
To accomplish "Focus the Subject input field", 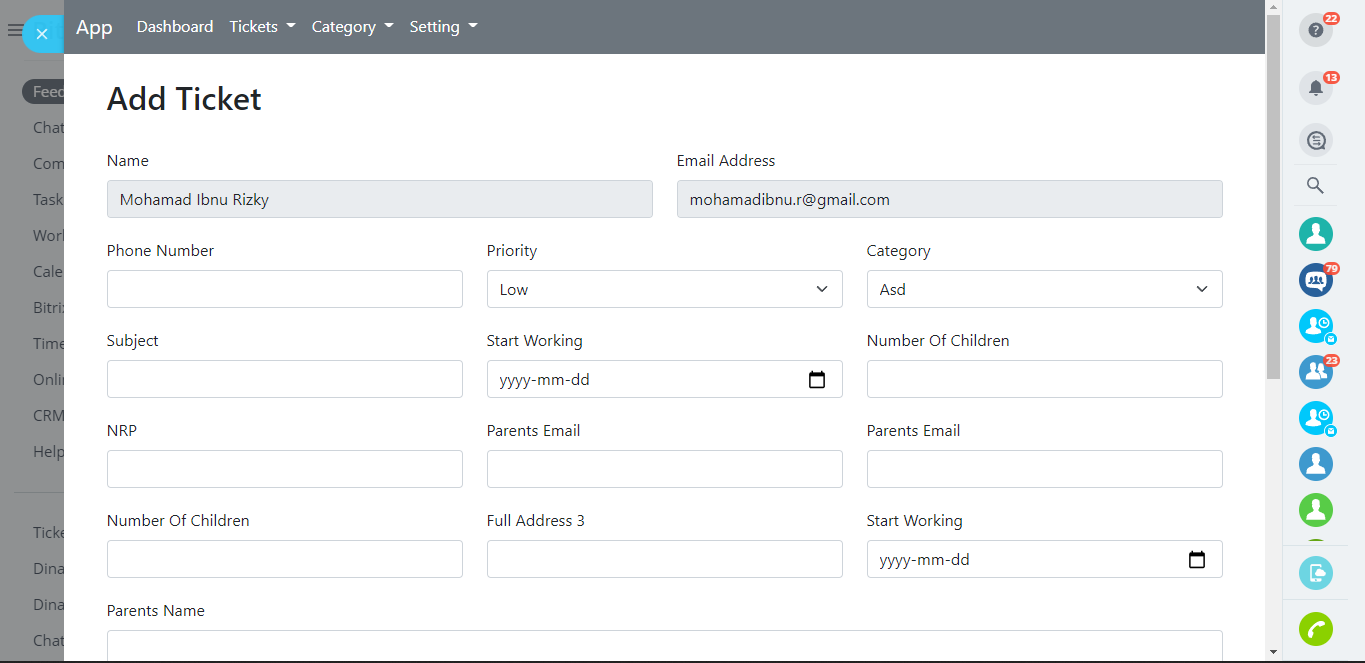I will point(284,379).
